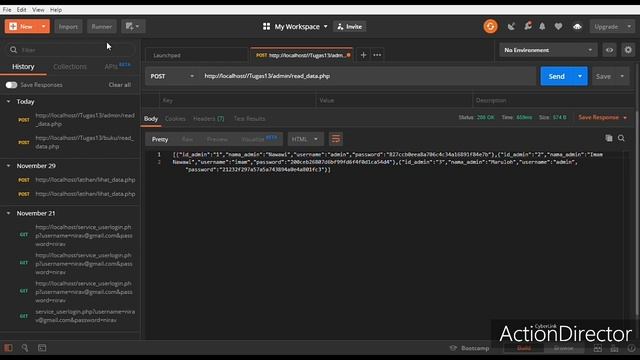This screenshot has height=360, width=640.
Task: Click the request URL input field
Action: pos(367,76)
